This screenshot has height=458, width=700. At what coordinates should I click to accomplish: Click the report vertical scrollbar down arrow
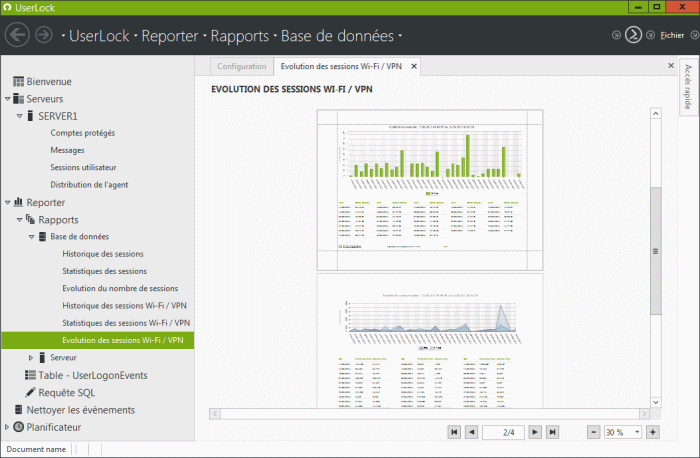(655, 402)
